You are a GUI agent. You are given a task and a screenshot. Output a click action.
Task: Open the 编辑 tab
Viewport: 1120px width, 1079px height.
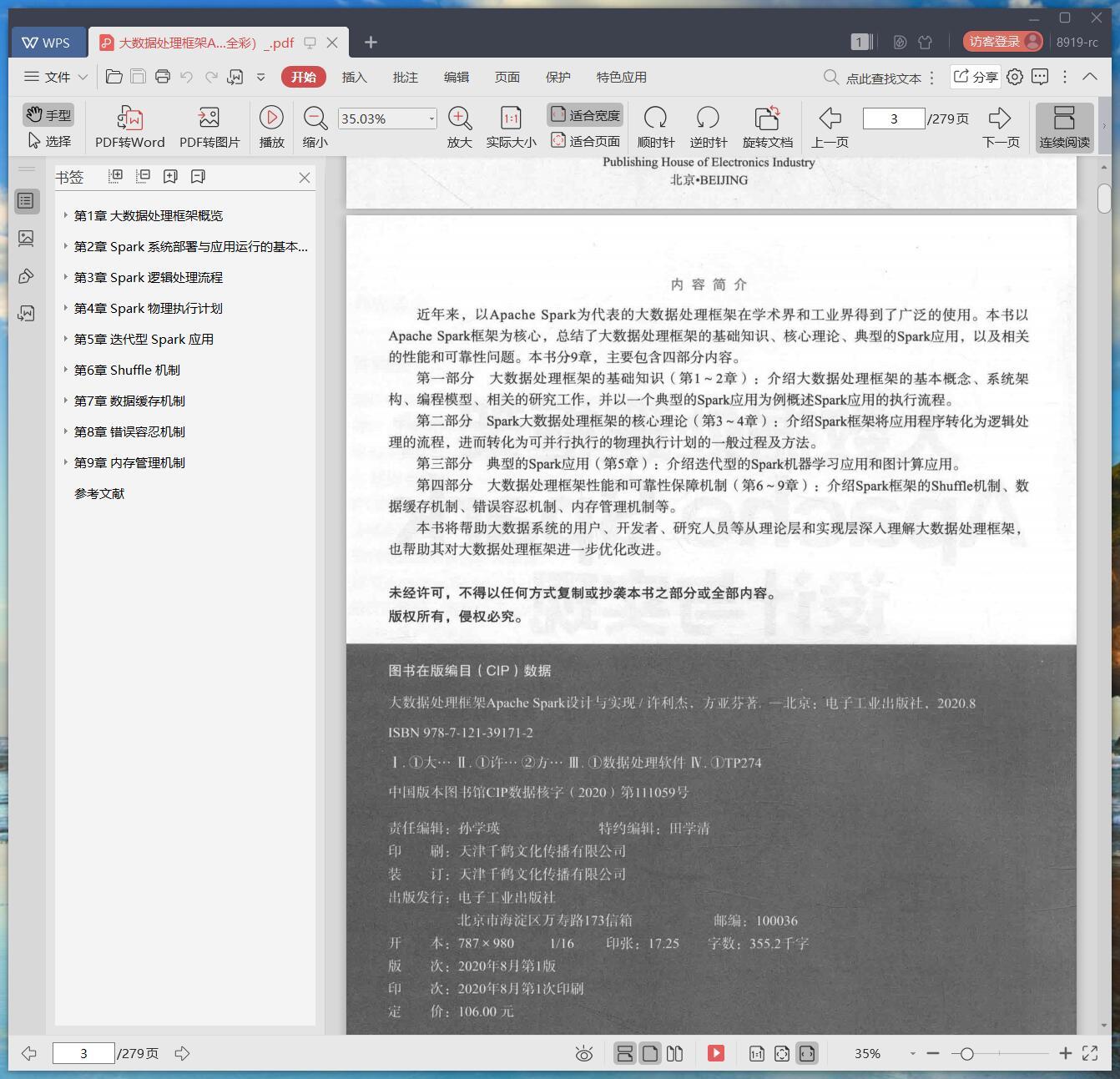(456, 77)
